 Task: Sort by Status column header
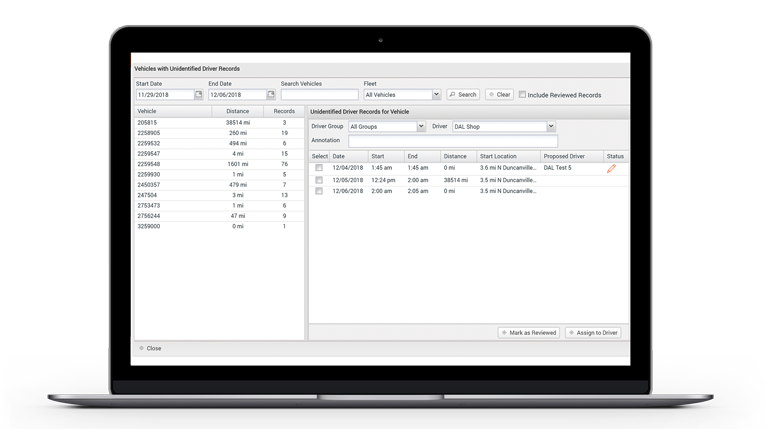tap(616, 156)
